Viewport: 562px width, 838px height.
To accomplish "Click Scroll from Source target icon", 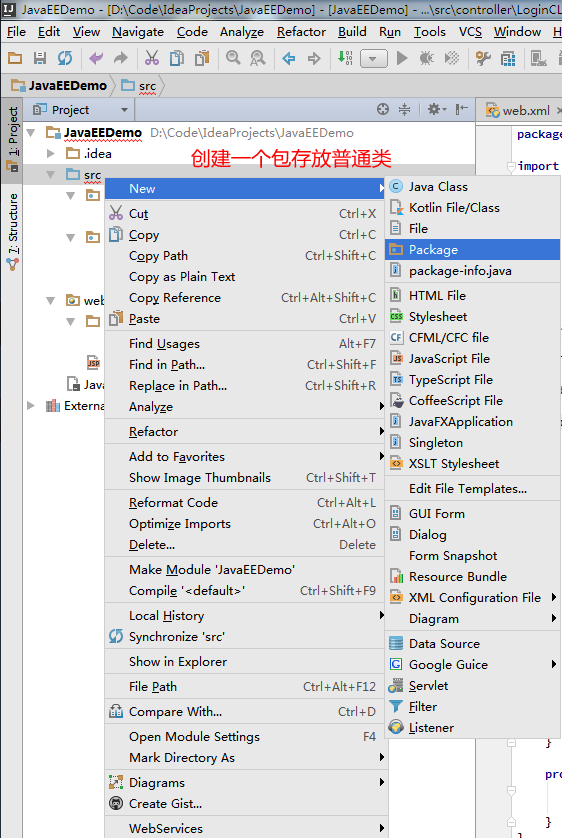I will coord(383,110).
